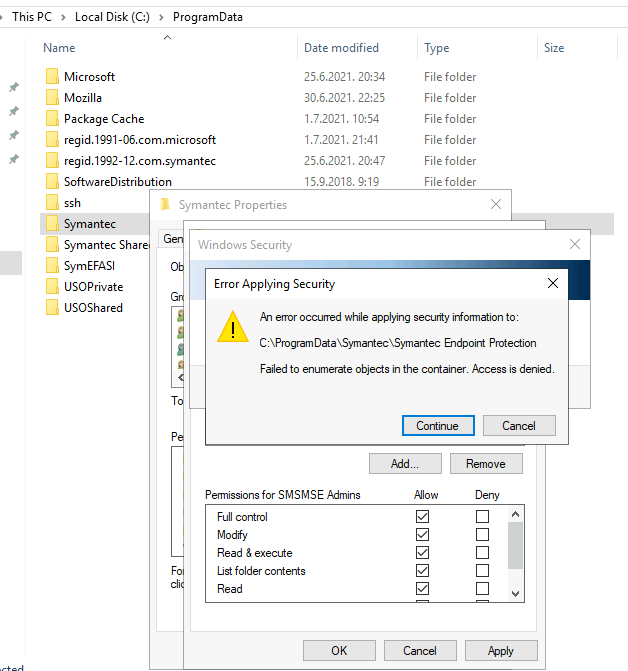
Task: Click the SymEFASI folder icon
Action: pos(52,265)
